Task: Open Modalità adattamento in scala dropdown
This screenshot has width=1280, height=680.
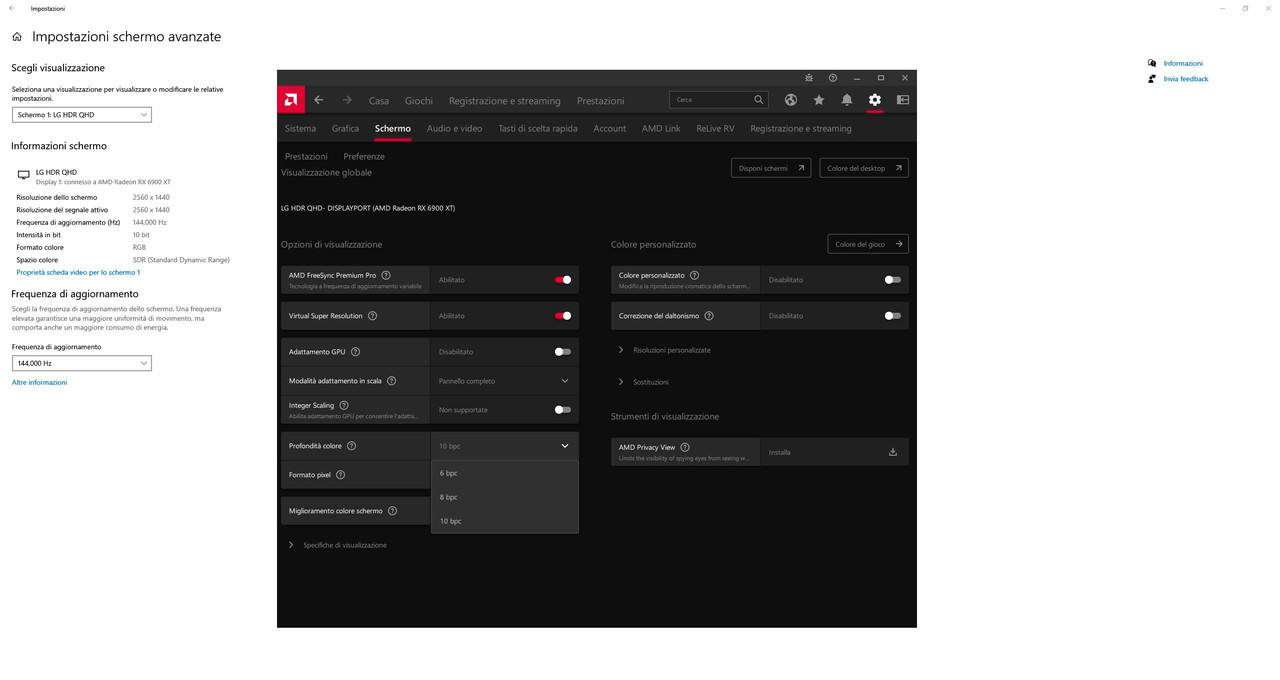Action: pyautogui.click(x=504, y=381)
